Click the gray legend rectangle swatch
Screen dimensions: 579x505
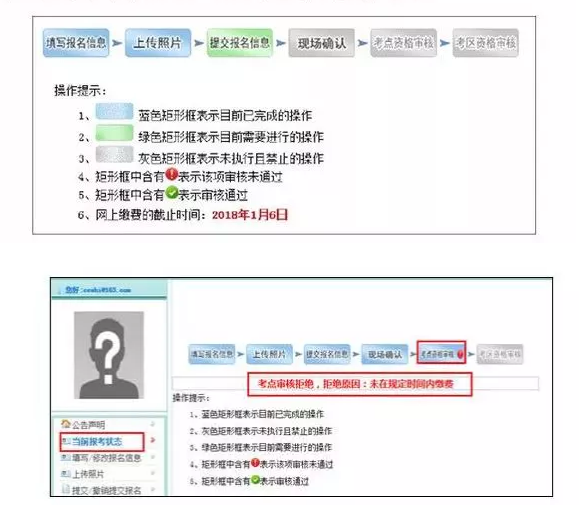pos(114,154)
